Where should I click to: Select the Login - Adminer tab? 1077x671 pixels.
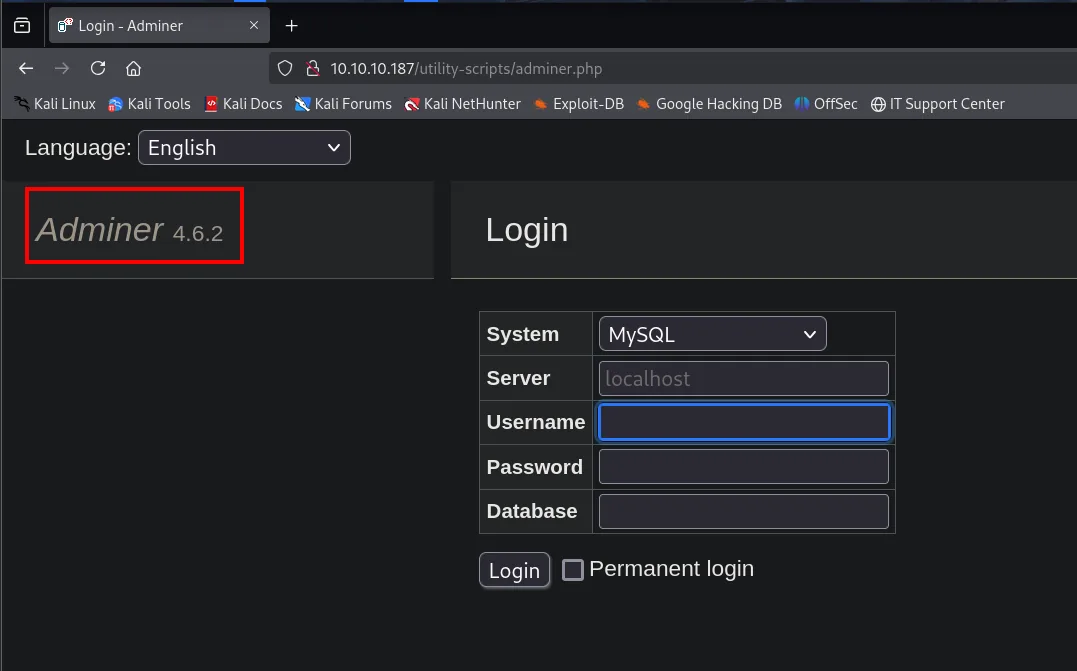[159, 25]
